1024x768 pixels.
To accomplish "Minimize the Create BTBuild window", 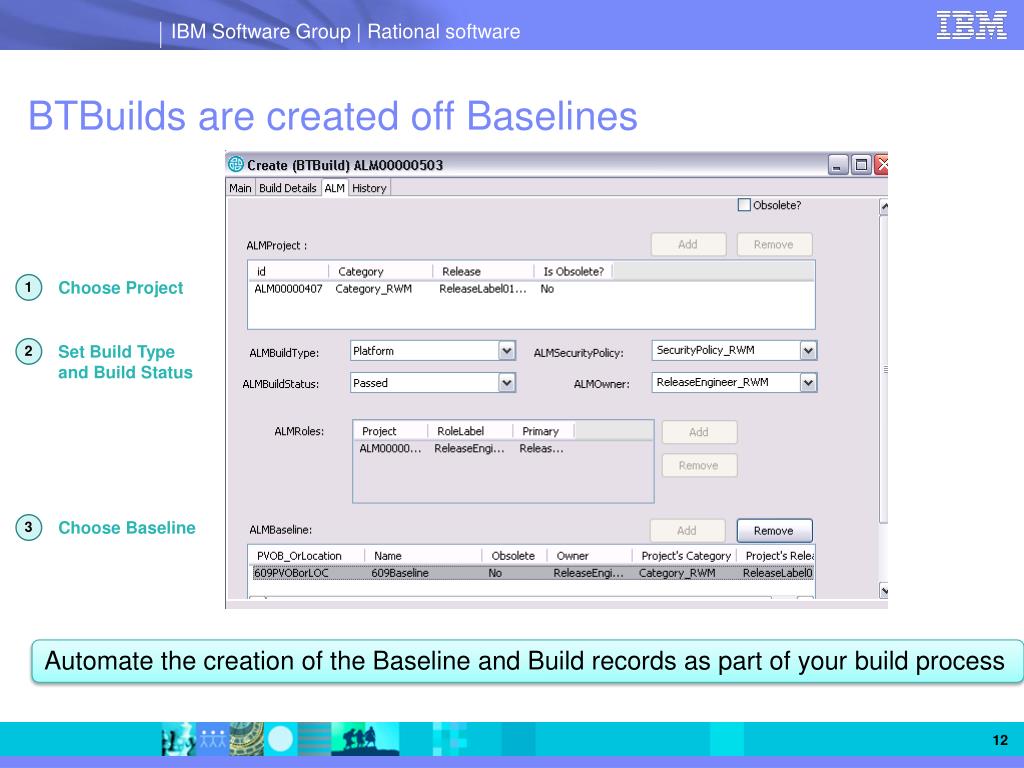I will click(838, 165).
